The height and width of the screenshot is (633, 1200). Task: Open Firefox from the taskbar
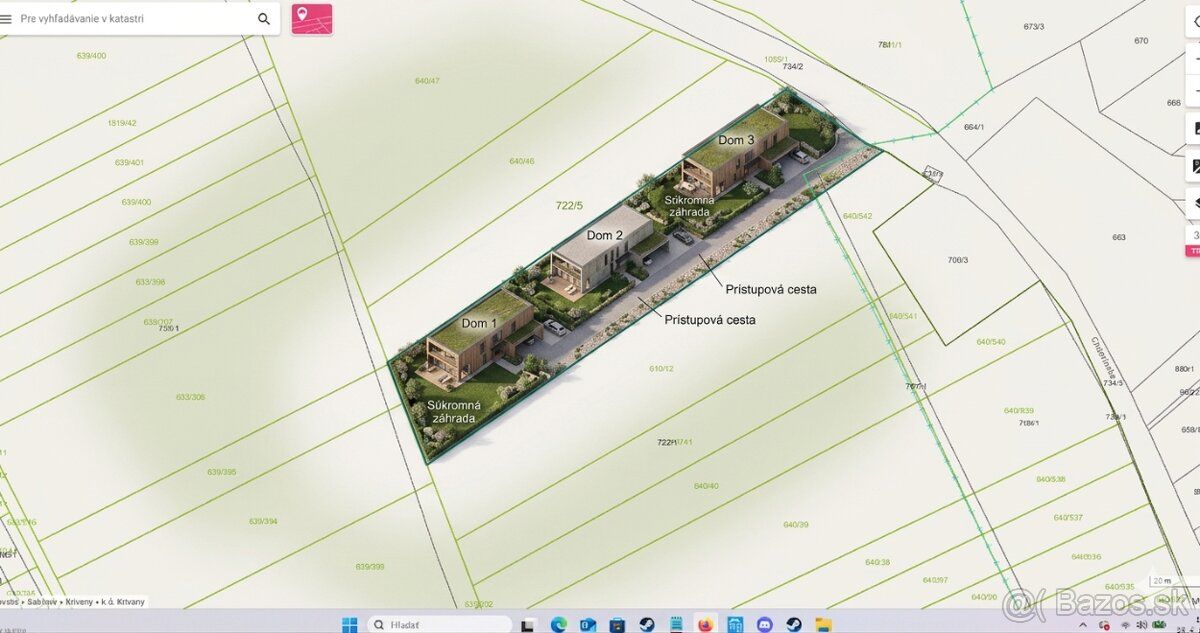click(x=706, y=625)
